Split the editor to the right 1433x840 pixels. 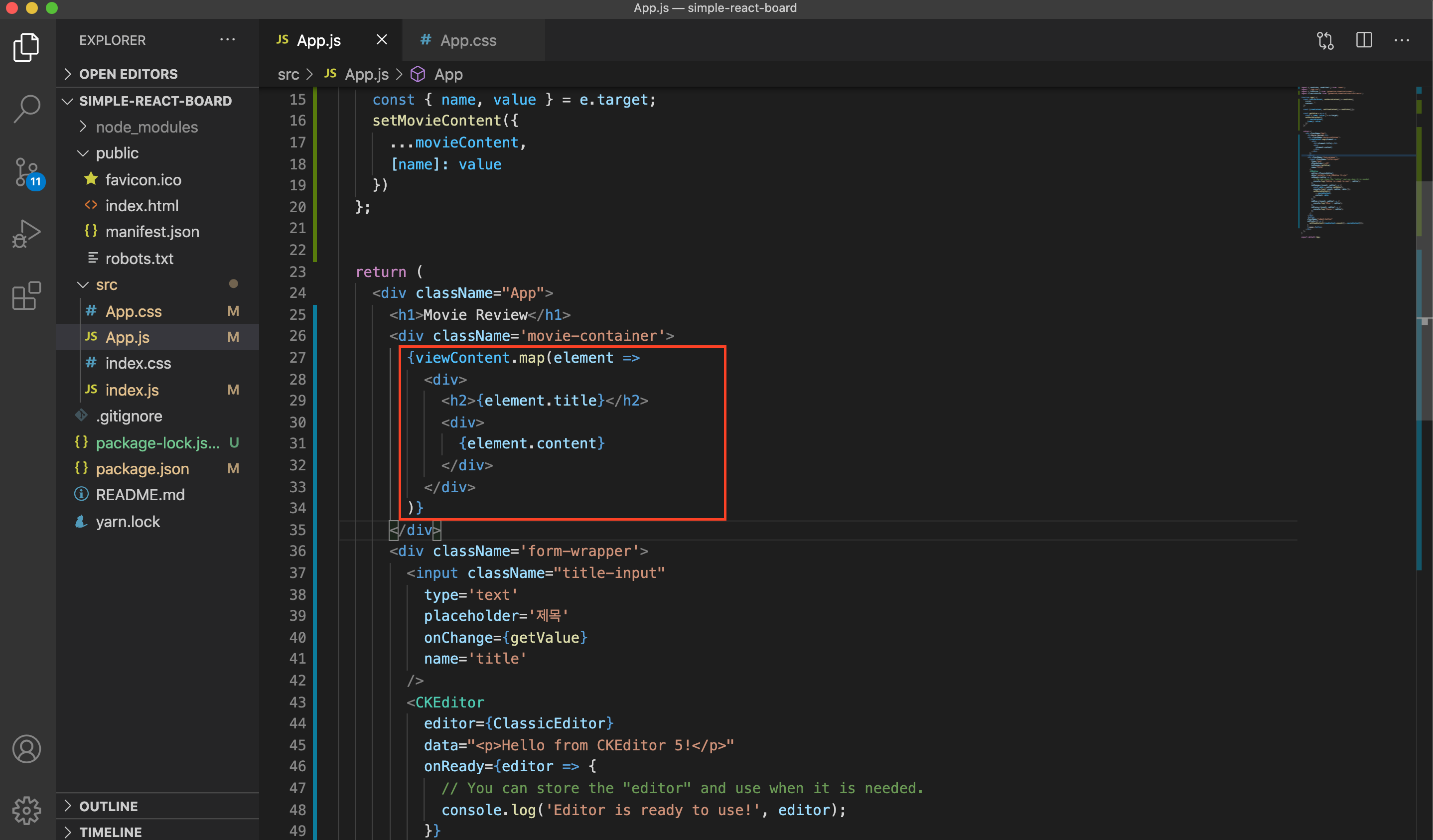click(1364, 40)
